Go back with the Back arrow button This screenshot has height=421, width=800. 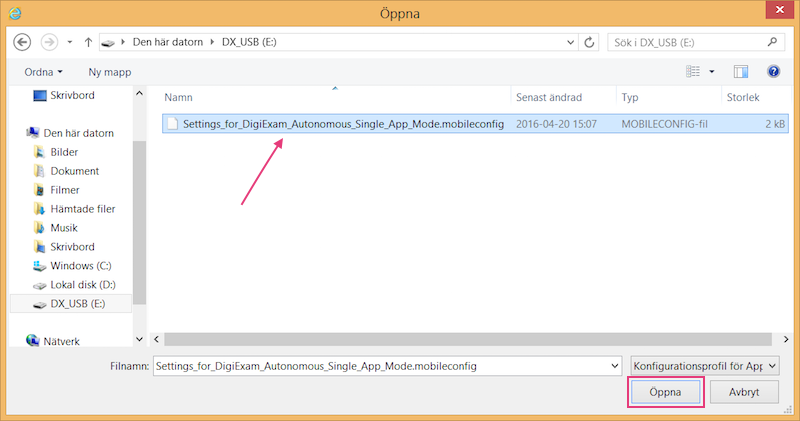22,42
